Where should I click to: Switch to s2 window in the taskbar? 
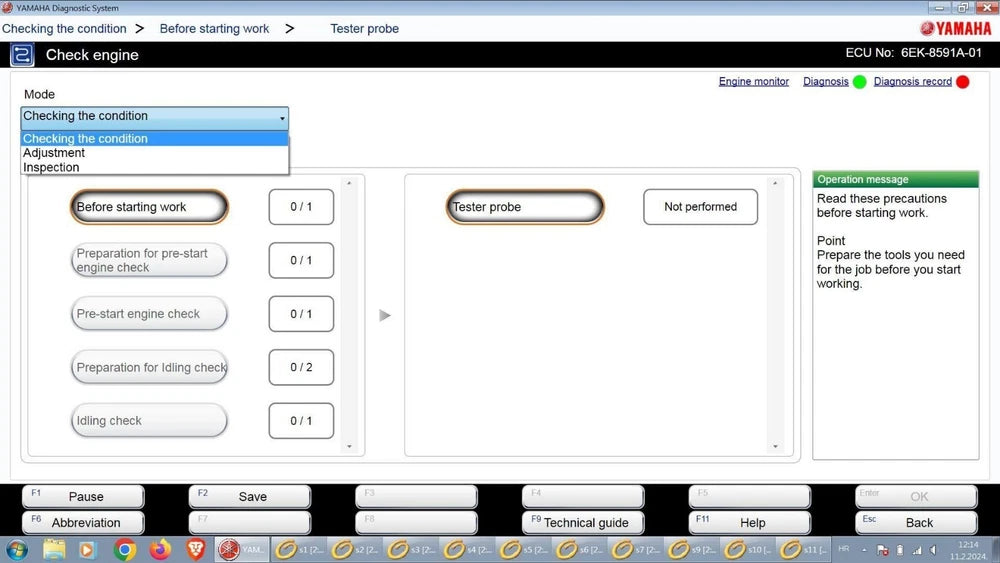[354, 550]
